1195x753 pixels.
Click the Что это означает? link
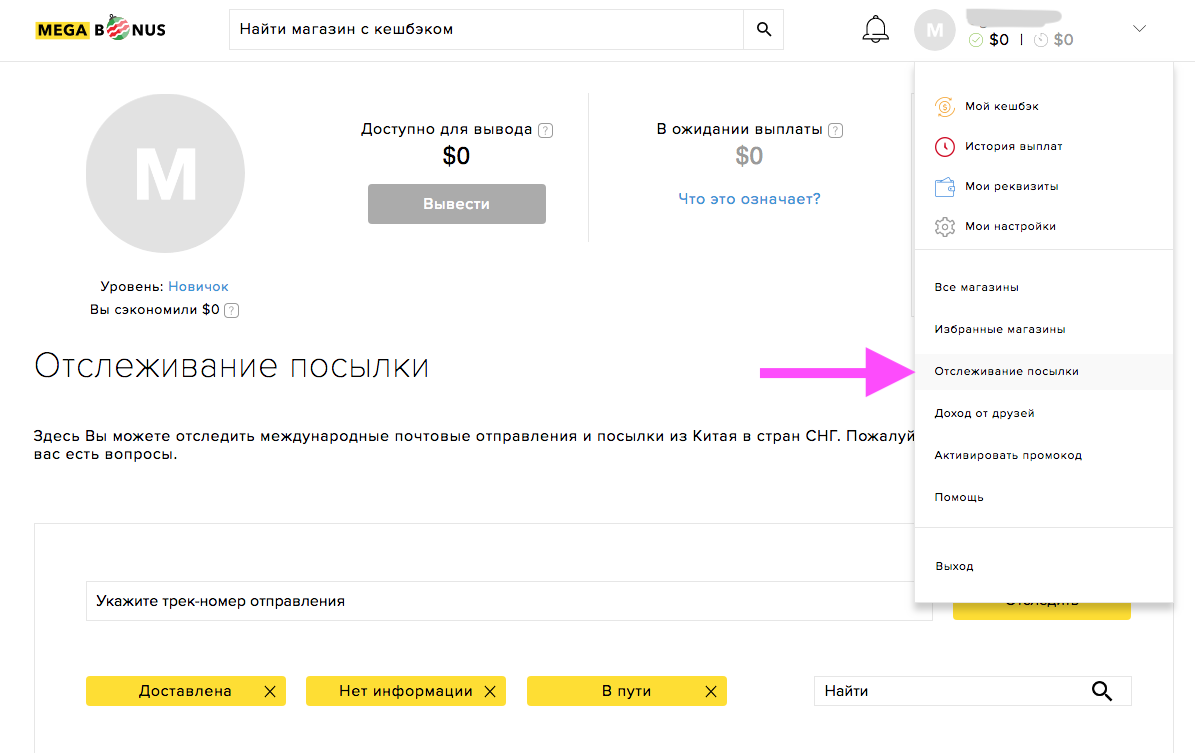pos(749,199)
